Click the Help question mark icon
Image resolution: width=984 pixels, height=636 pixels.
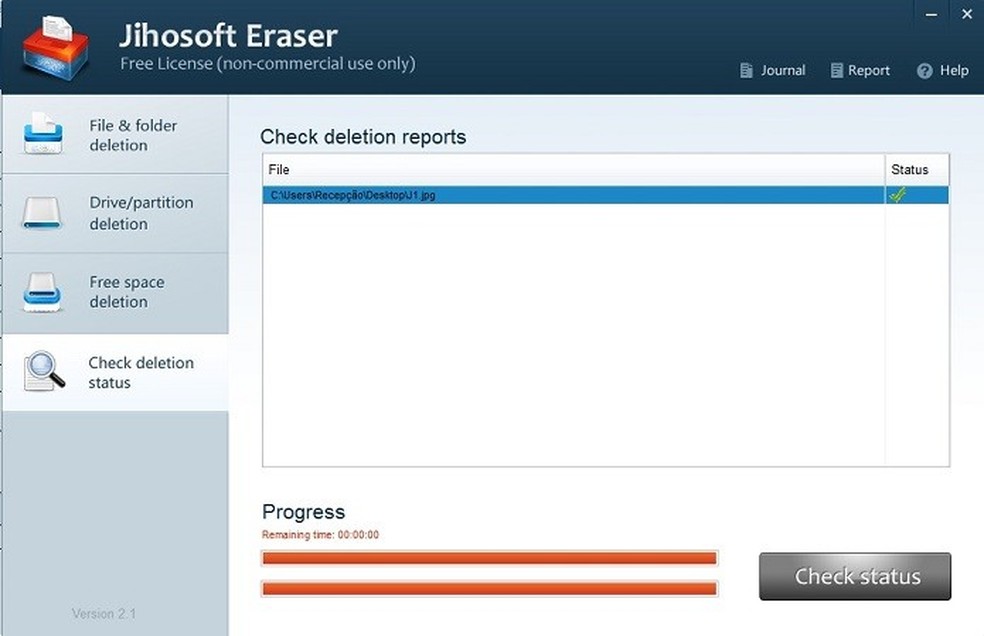click(x=924, y=71)
